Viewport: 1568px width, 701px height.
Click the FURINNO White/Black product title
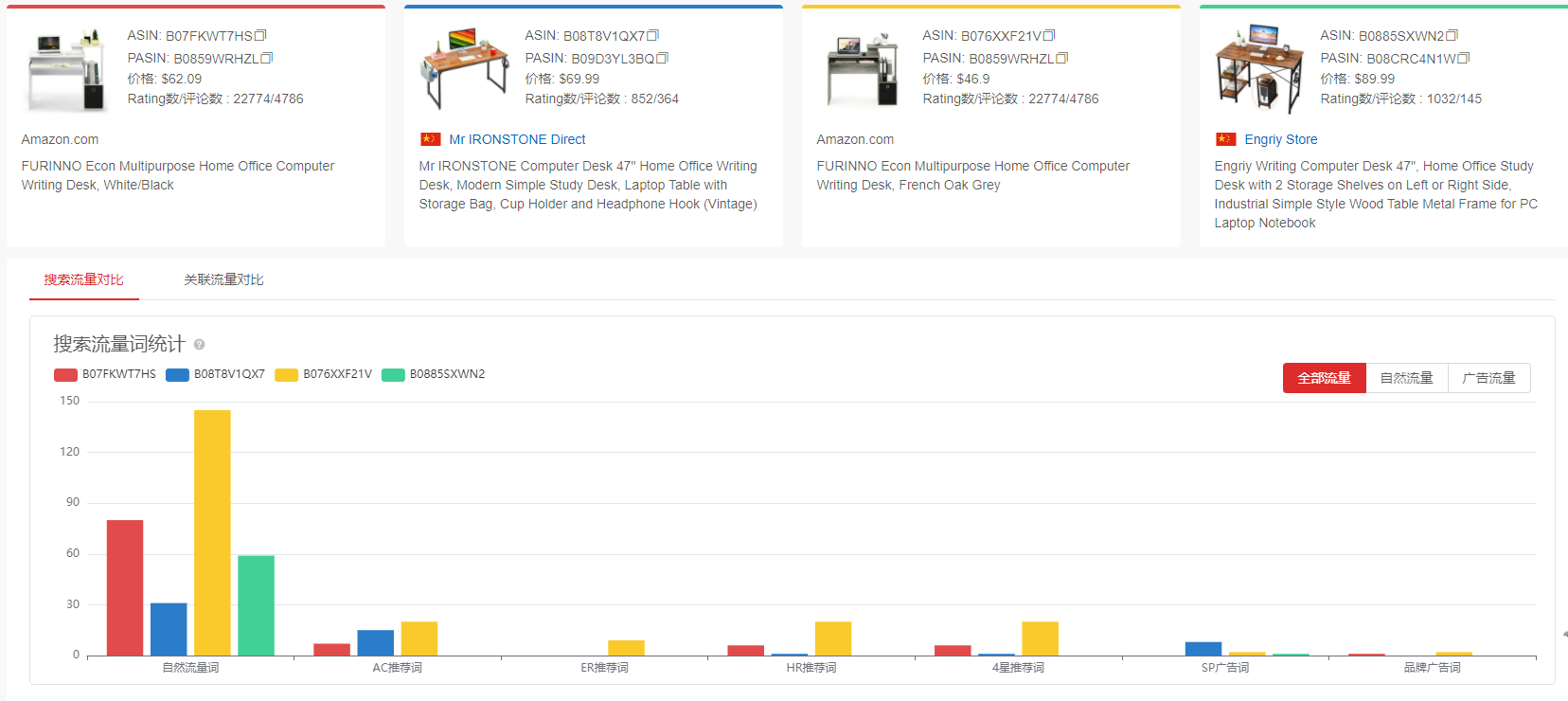click(178, 175)
